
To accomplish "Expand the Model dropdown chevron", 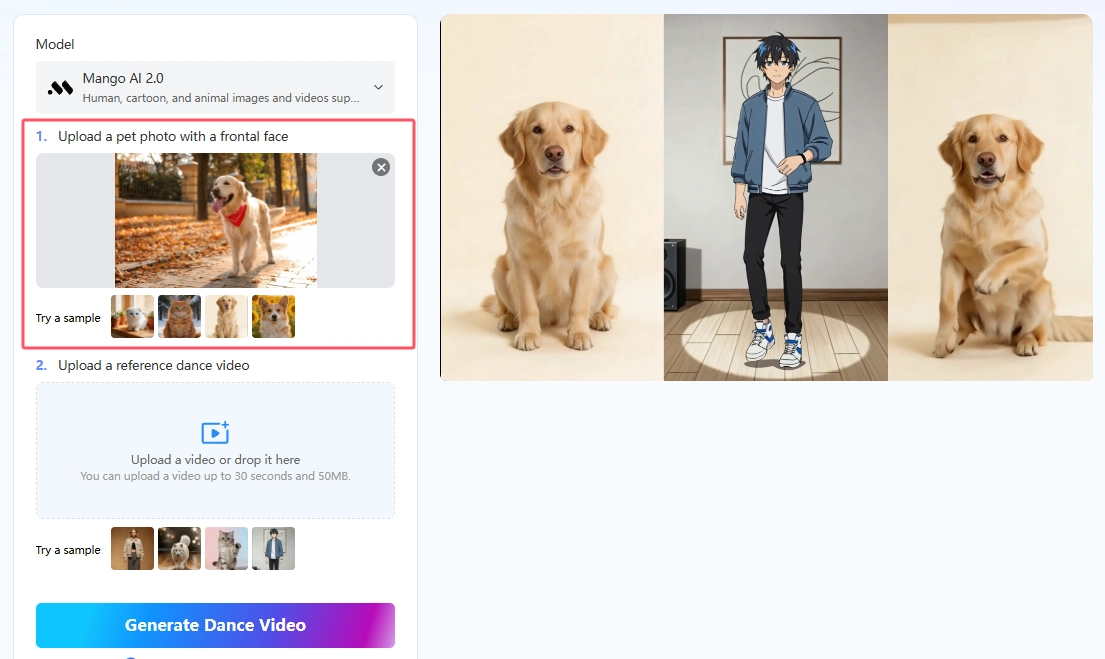I will (x=378, y=87).
